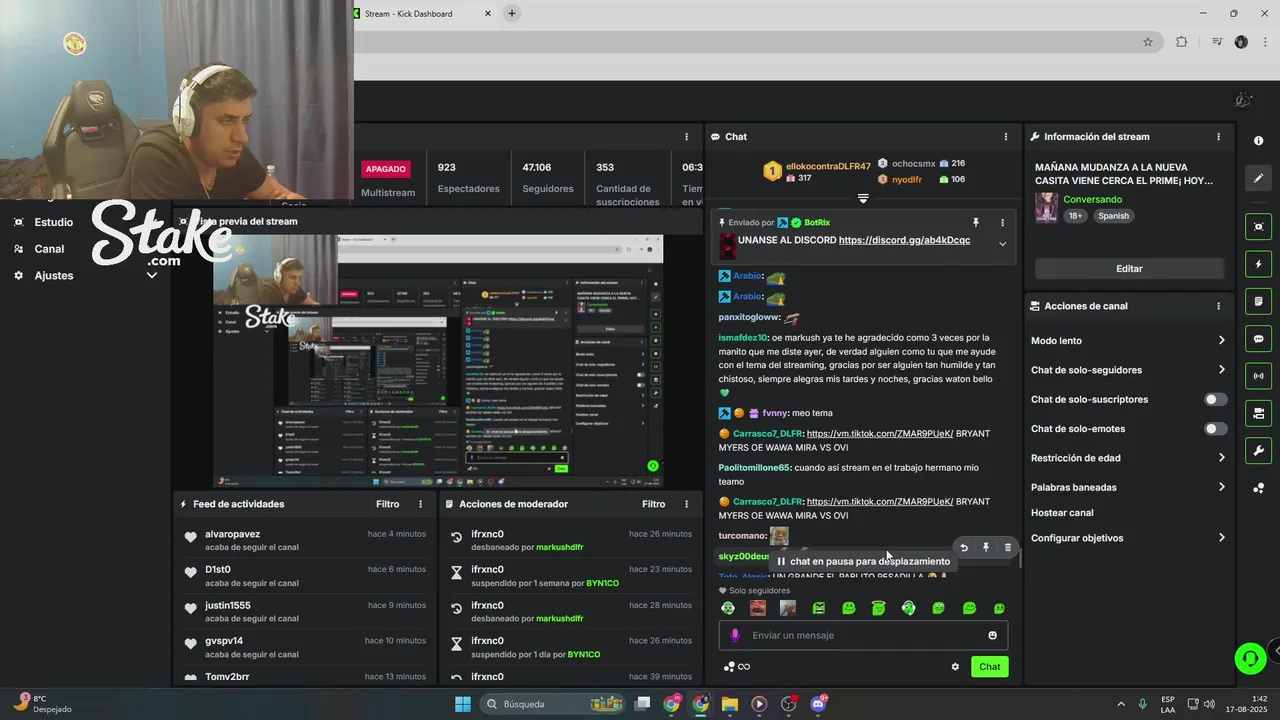Toggle Chat de solo-suscriptores switch
The image size is (1280, 720).
[1215, 399]
